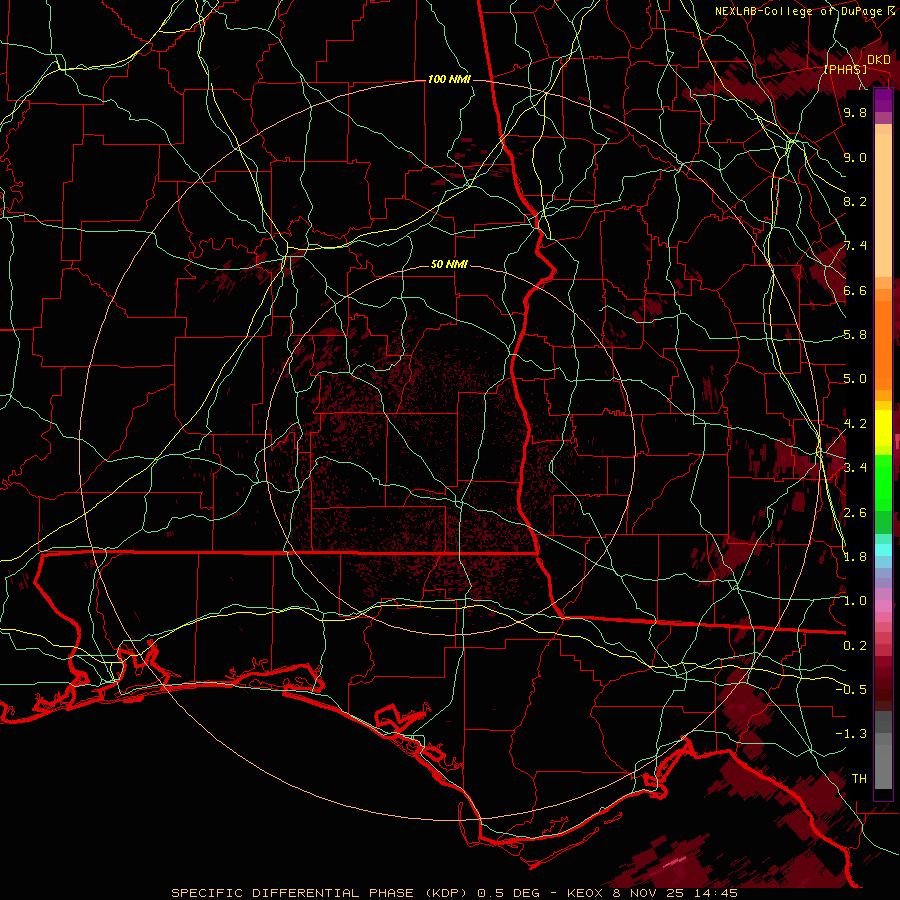Click the -0.5 value on the color scale
The image size is (900, 900).
point(851,689)
